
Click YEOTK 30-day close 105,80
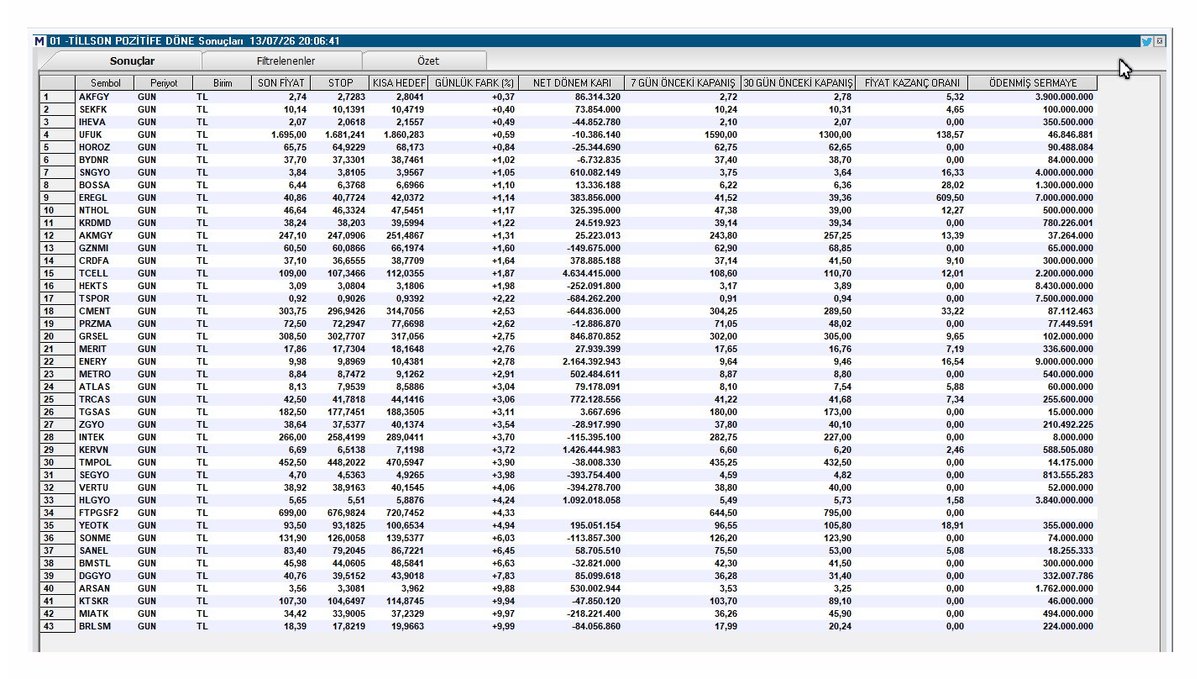tap(838, 524)
